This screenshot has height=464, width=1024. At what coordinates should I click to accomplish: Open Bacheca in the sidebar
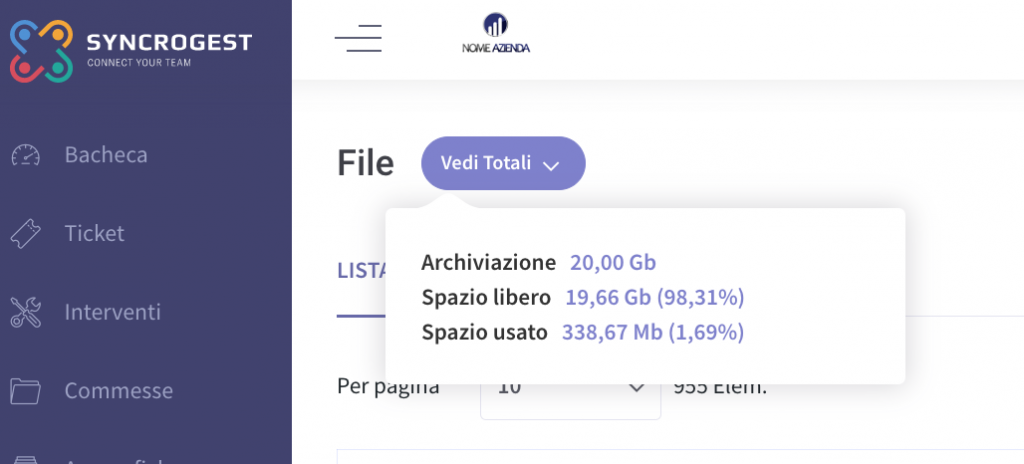[x=106, y=155]
